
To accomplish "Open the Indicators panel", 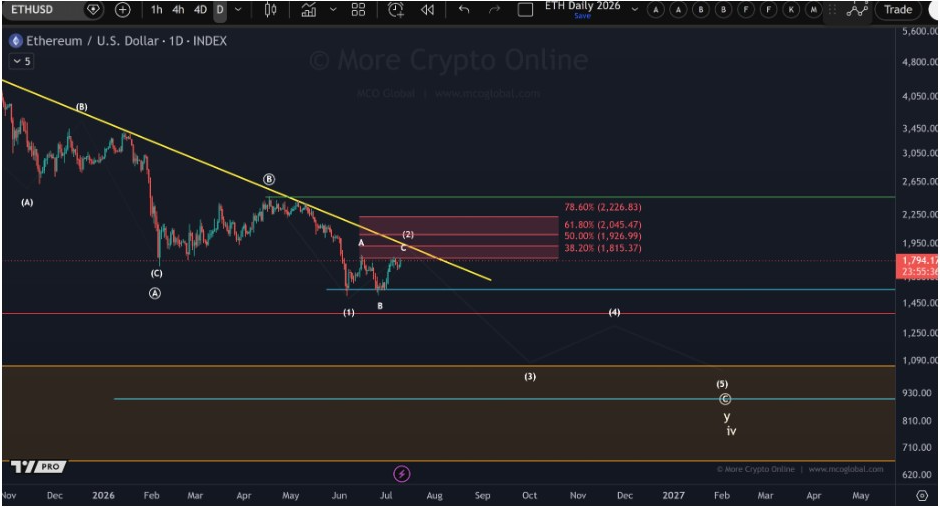I will 309,10.
